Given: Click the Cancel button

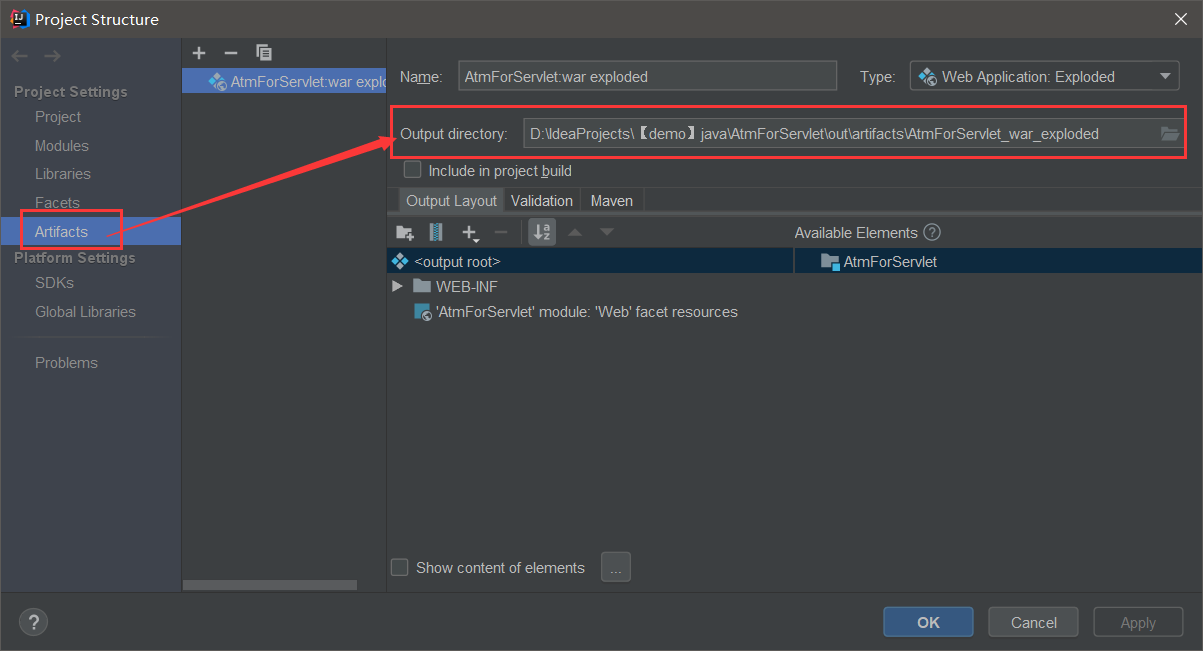Looking at the screenshot, I should click(1034, 622).
